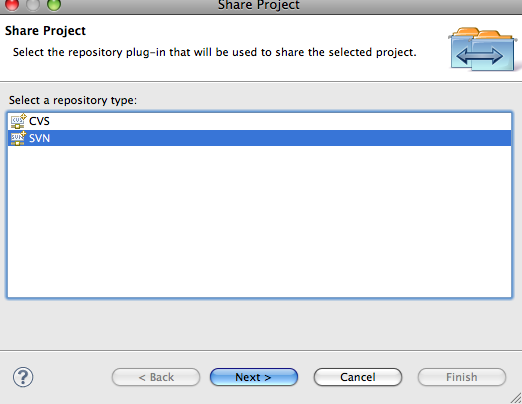This screenshot has height=404, width=522.
Task: Select CVS as the repository type
Action: click(259, 121)
